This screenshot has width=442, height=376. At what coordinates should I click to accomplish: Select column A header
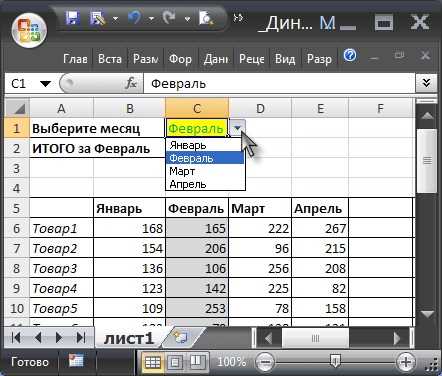click(x=61, y=108)
